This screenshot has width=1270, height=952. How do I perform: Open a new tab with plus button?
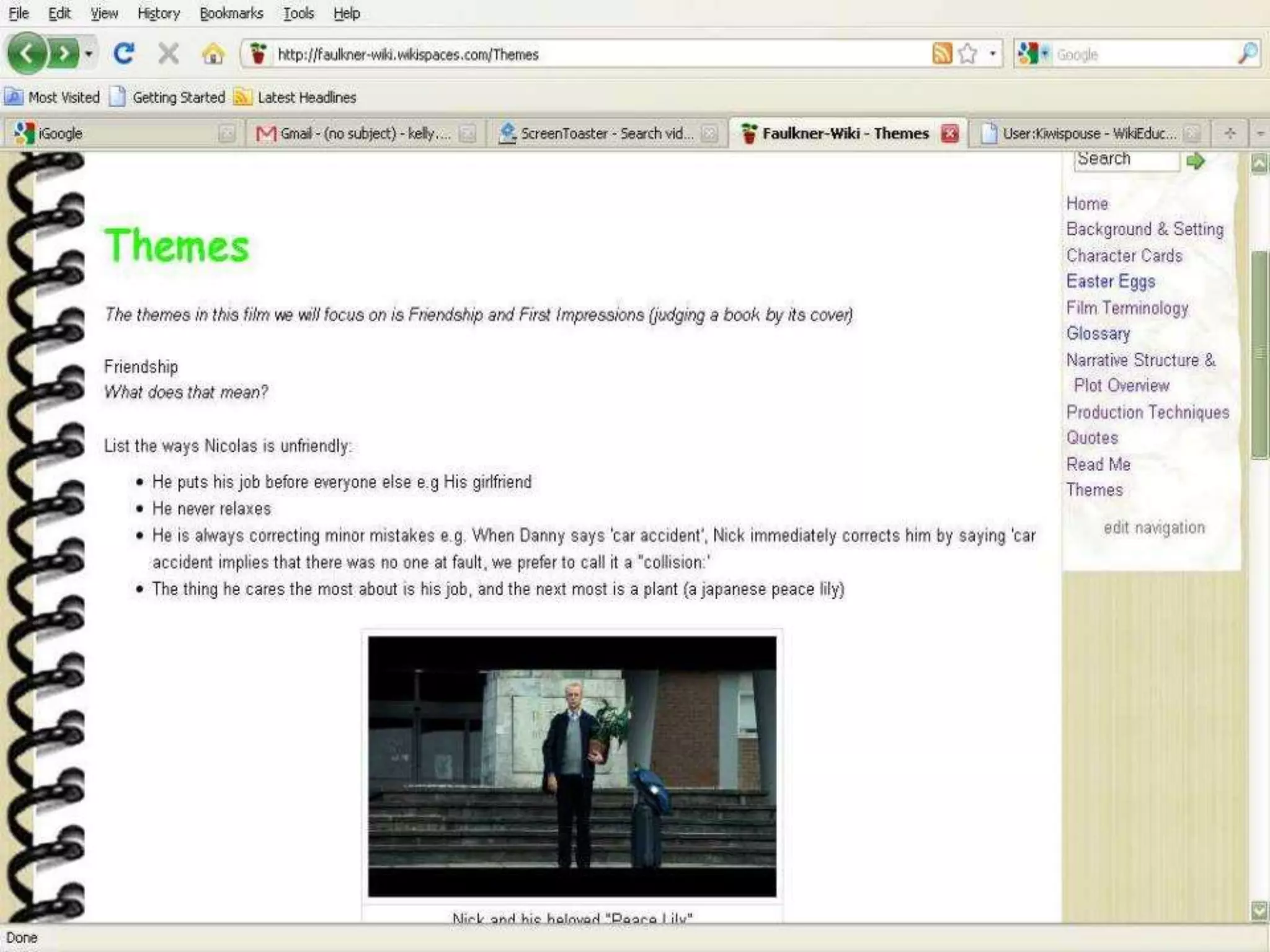(x=1230, y=133)
